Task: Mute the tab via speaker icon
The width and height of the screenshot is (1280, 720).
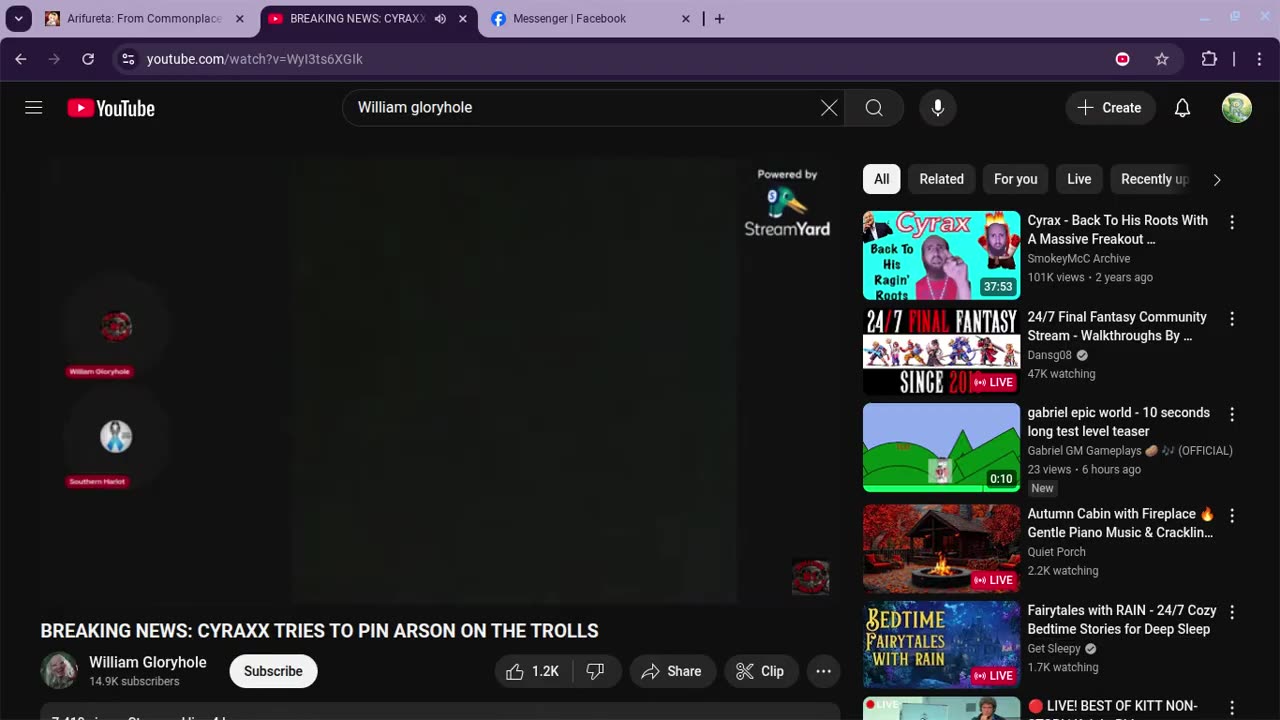Action: pos(440,19)
